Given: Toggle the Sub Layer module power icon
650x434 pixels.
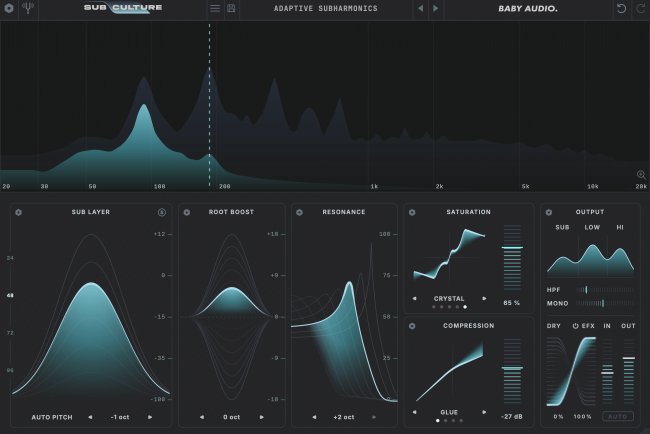Looking at the screenshot, I should 19,212.
